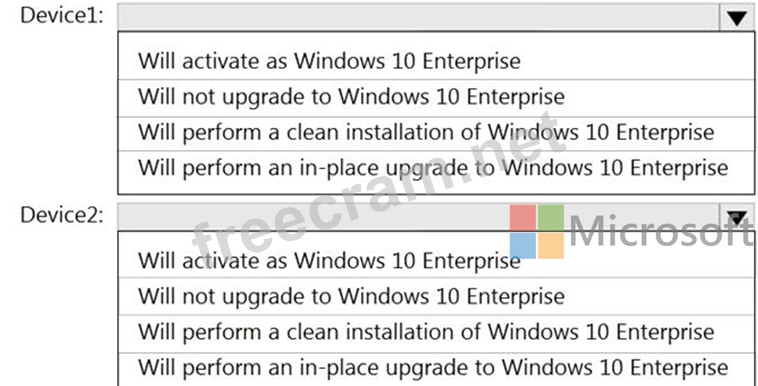This screenshot has height=386, width=758.
Task: Click the Device2 label text
Action: (62, 215)
